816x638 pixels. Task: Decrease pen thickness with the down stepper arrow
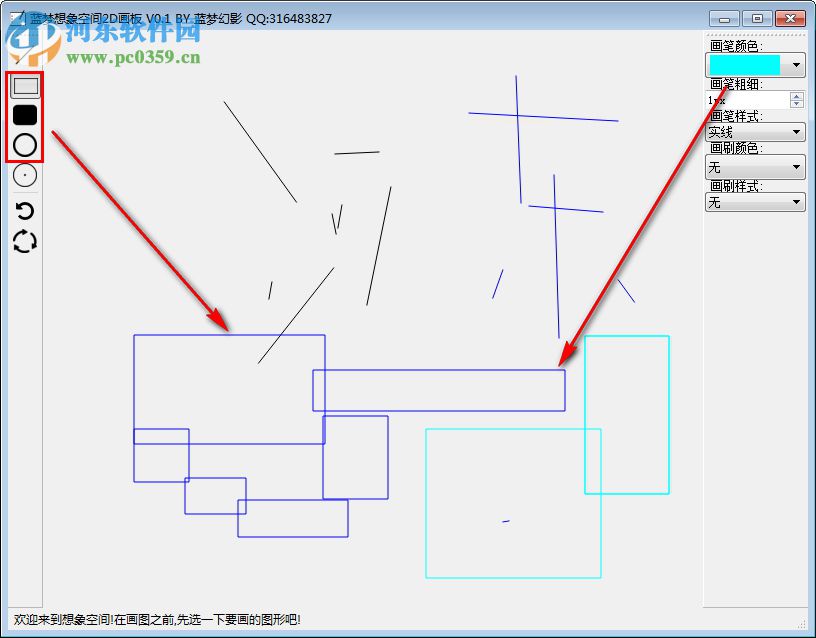pyautogui.click(x=795, y=104)
